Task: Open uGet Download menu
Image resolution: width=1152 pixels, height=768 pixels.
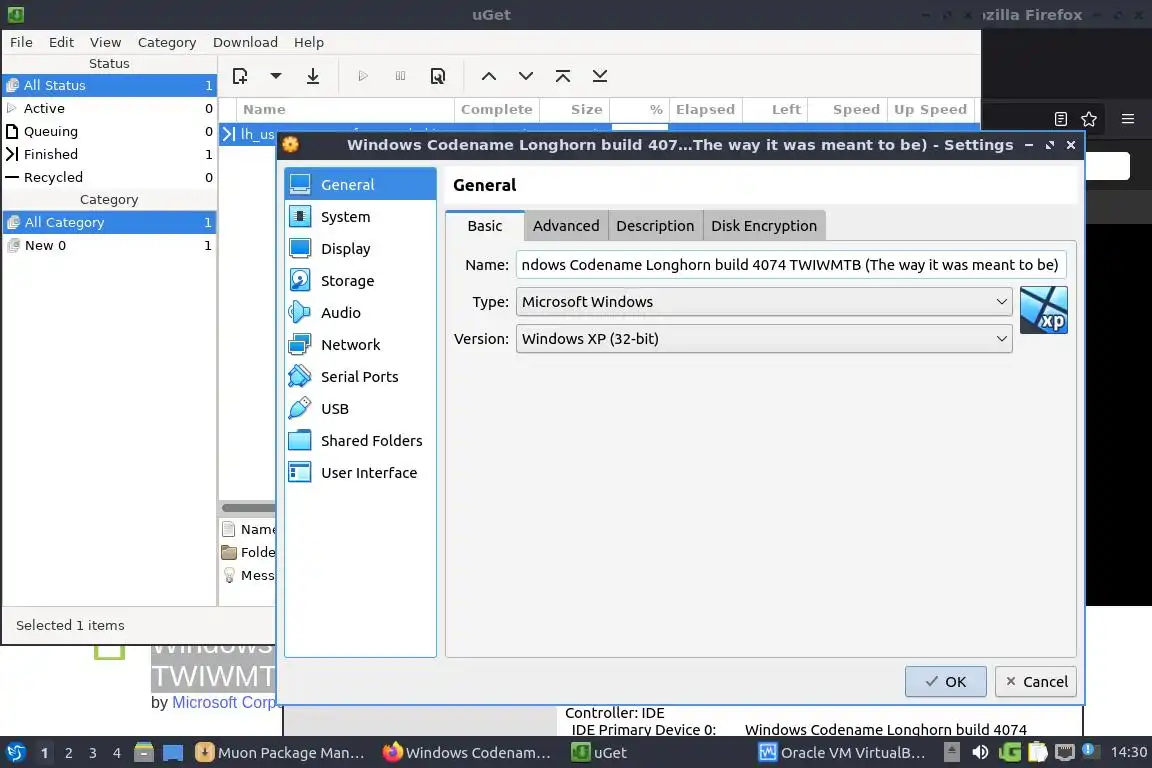Action: tap(245, 43)
